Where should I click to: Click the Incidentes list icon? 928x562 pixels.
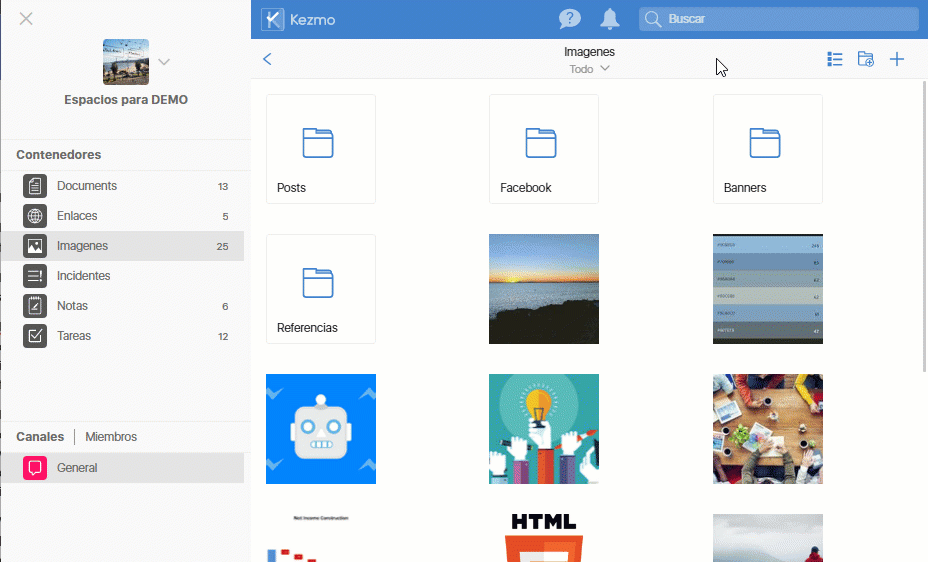point(35,276)
